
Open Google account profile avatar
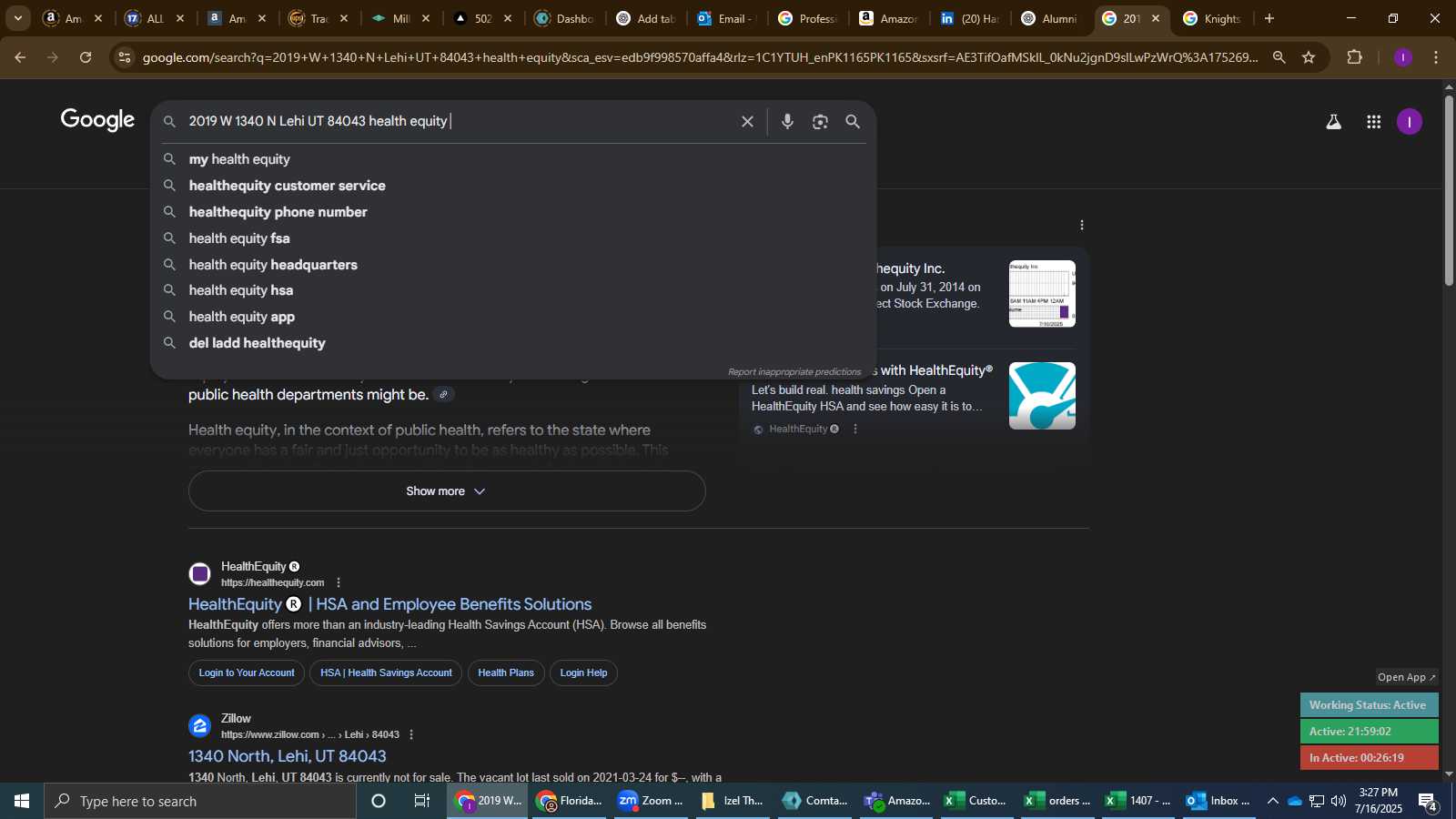click(1409, 122)
